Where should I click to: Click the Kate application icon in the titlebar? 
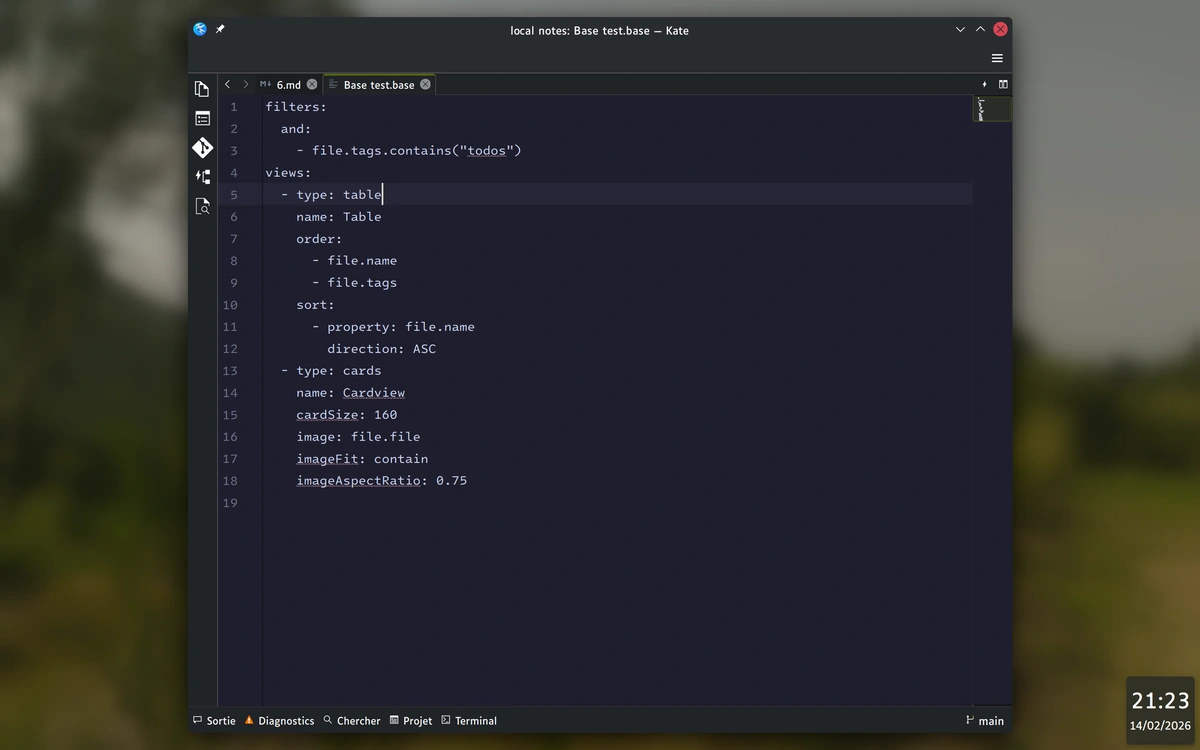pyautogui.click(x=199, y=29)
